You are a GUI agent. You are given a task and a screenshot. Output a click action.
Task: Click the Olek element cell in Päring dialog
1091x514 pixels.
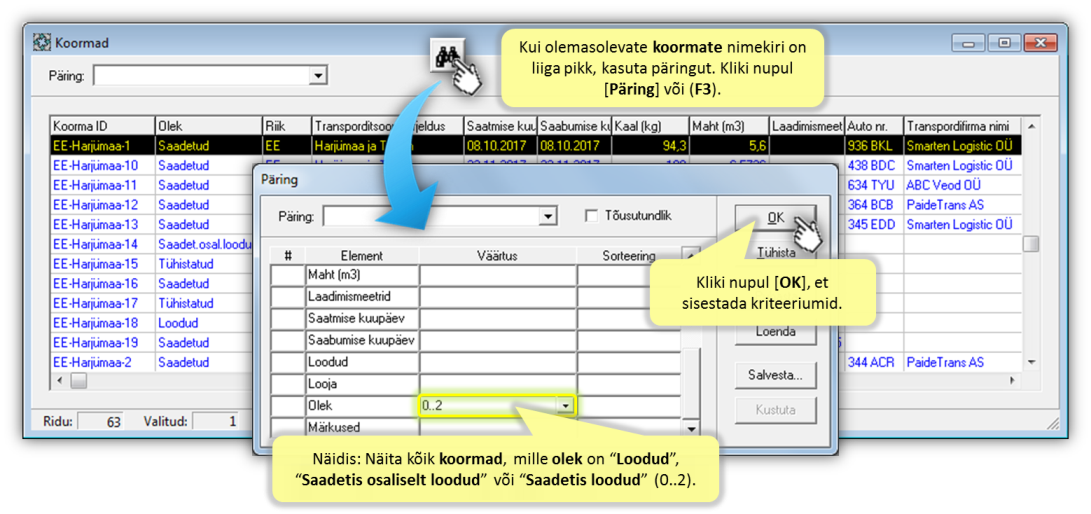point(362,405)
